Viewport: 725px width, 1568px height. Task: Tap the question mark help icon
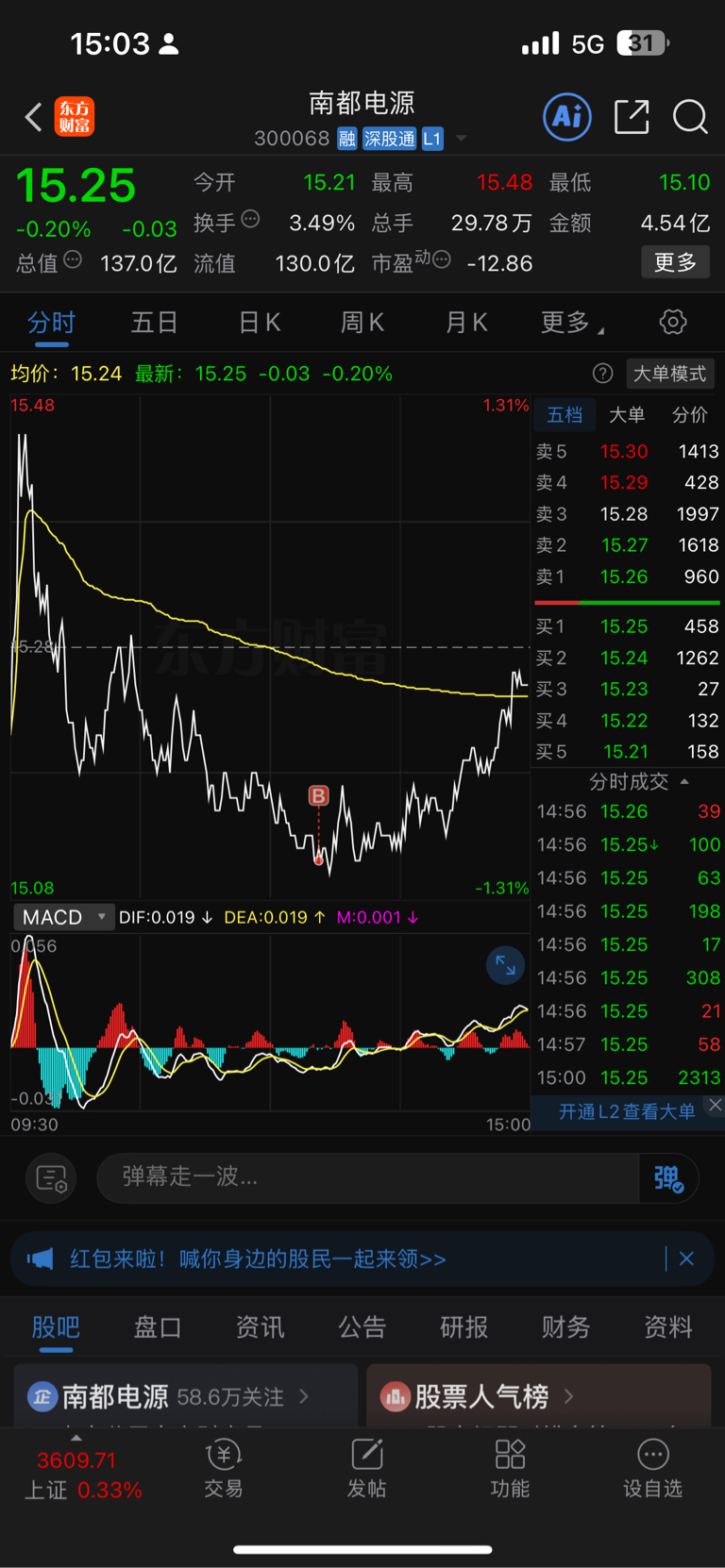click(x=602, y=374)
